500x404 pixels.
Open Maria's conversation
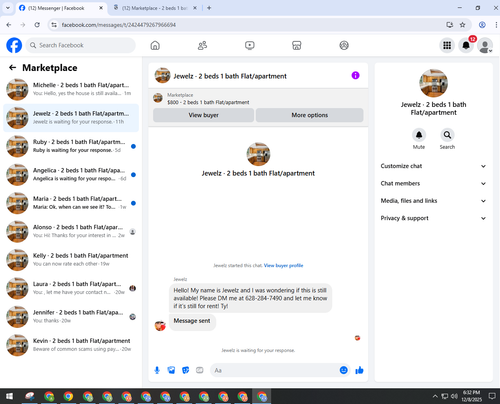pyautogui.click(x=71, y=203)
